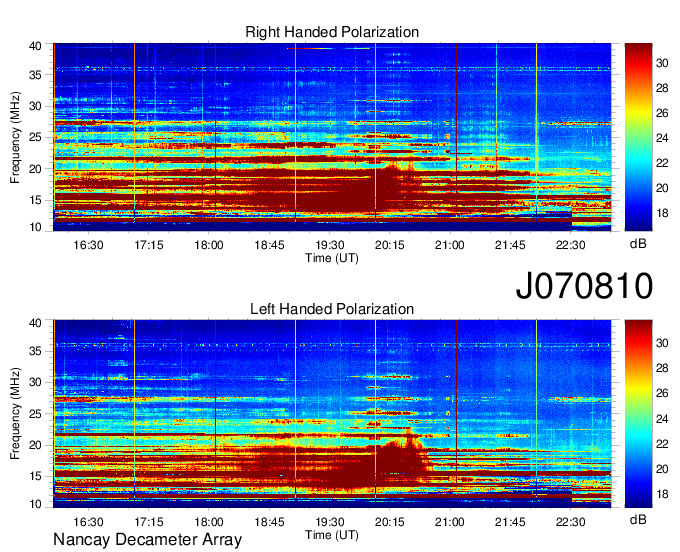Click the 35 MHz tick on the right-handed plot
680x552 pixels.
click(35, 75)
